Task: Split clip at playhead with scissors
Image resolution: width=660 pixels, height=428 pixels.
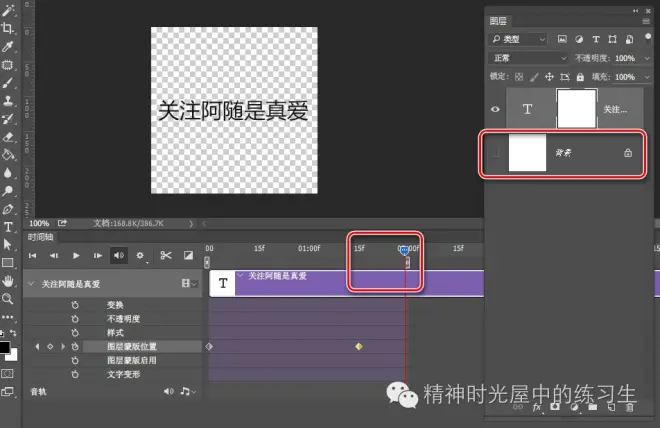Action: tap(166, 255)
